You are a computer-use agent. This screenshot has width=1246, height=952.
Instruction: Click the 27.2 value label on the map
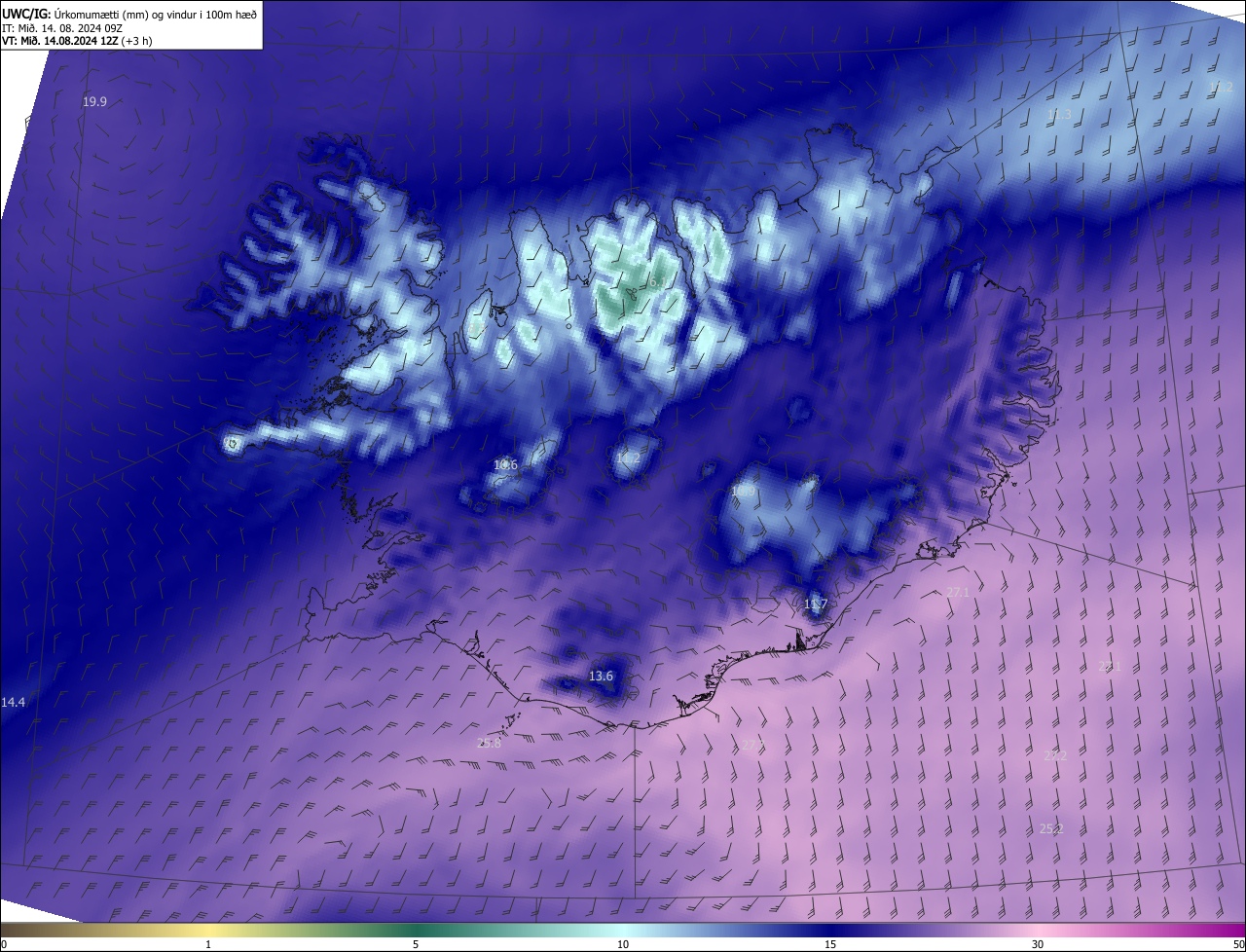[x=1054, y=755]
